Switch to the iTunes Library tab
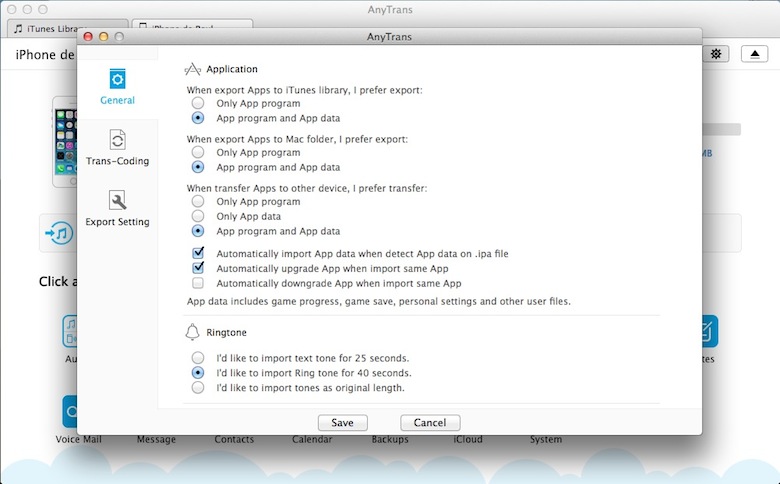The image size is (780, 484). point(68,28)
